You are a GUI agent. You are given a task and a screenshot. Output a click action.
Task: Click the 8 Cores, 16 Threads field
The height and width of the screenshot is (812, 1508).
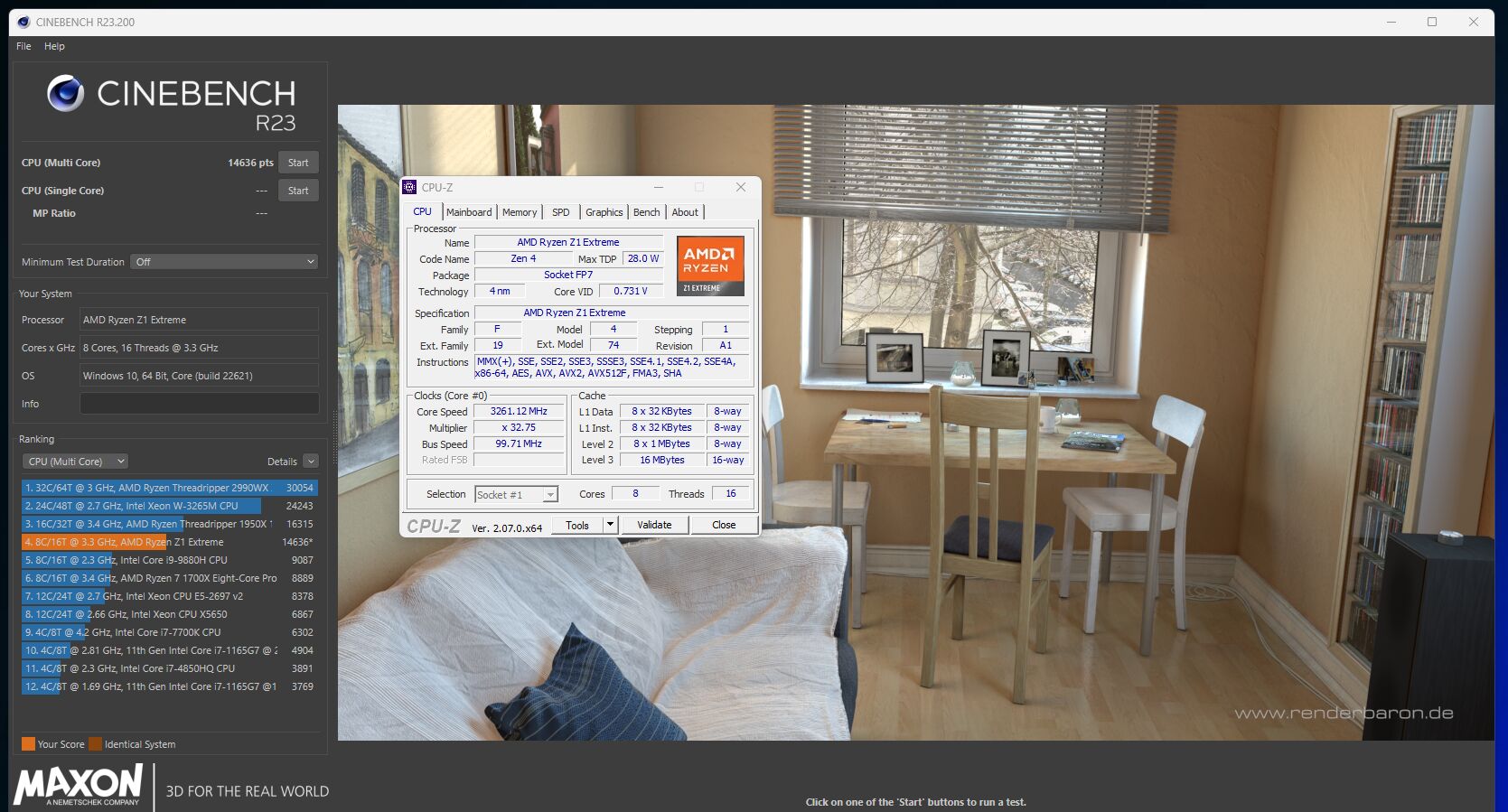(x=199, y=348)
